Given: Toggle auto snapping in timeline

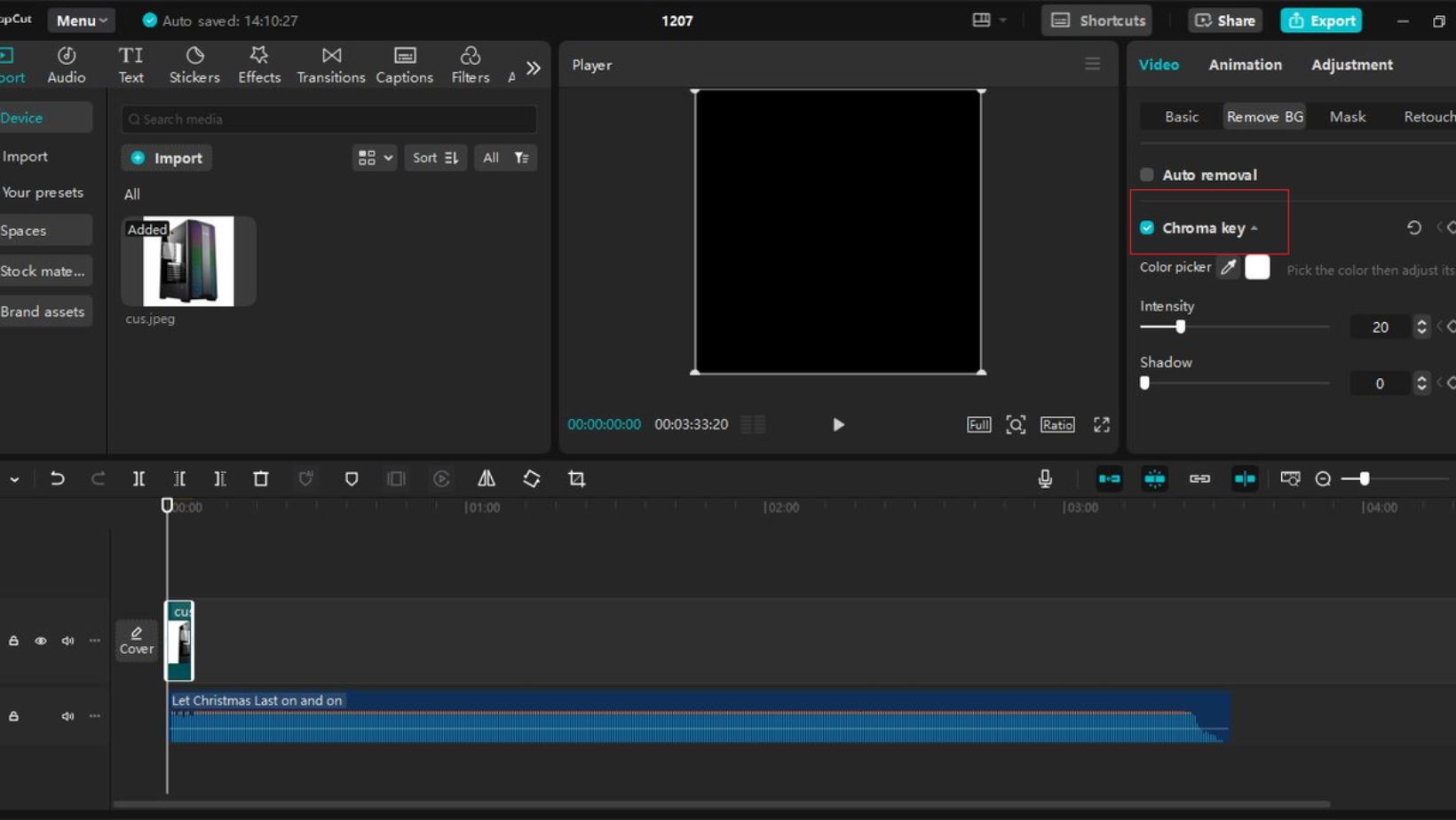Looking at the screenshot, I should 1154,478.
